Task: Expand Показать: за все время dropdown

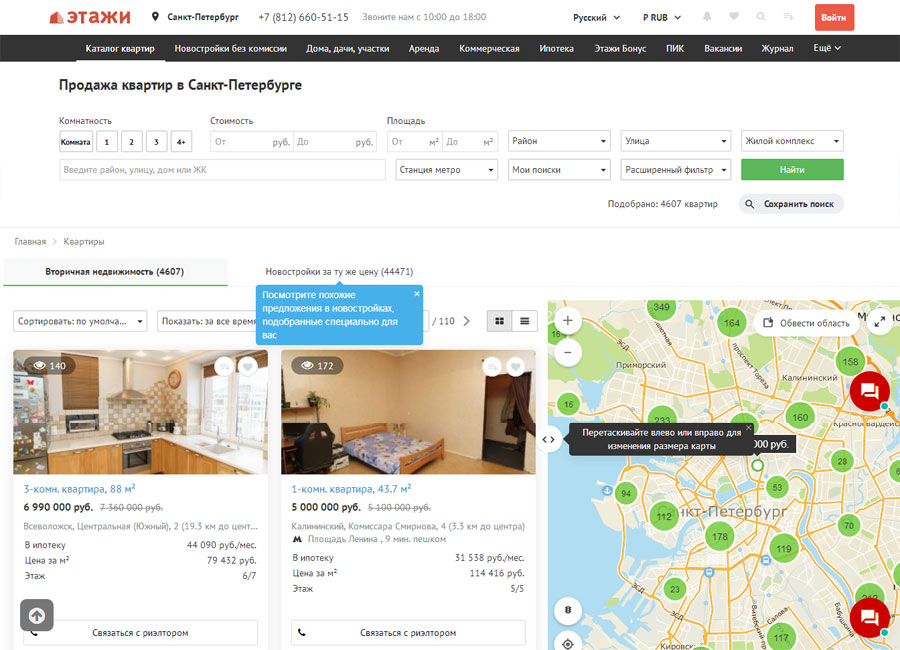Action: pyautogui.click(x=207, y=321)
